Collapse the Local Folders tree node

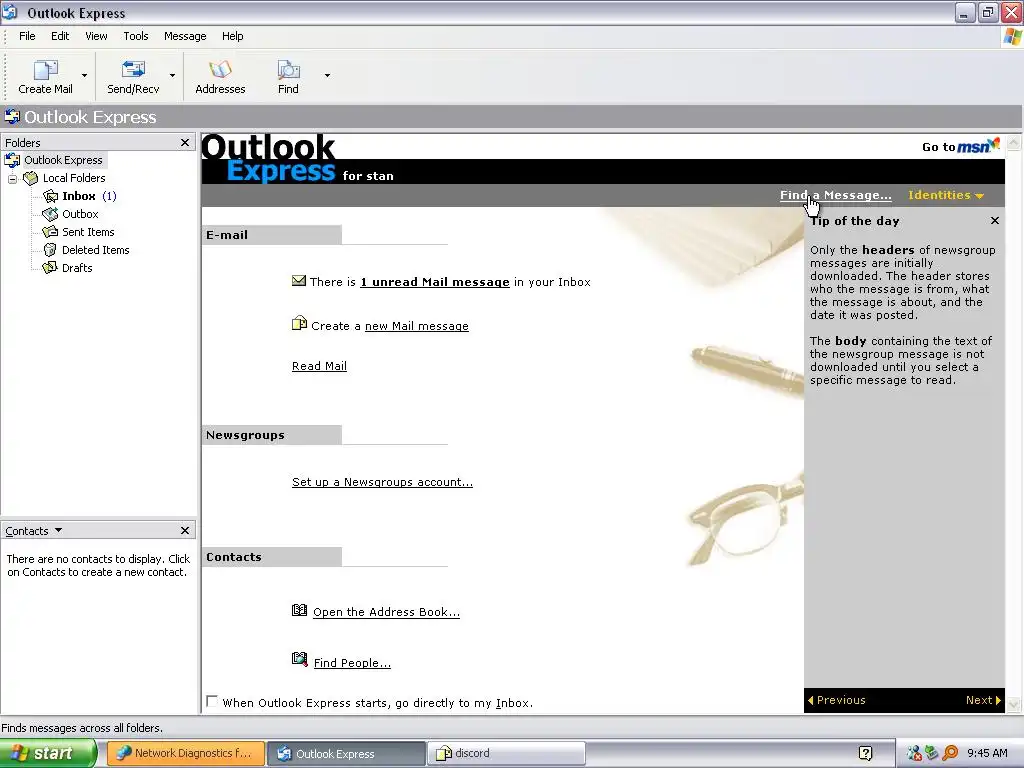12,178
